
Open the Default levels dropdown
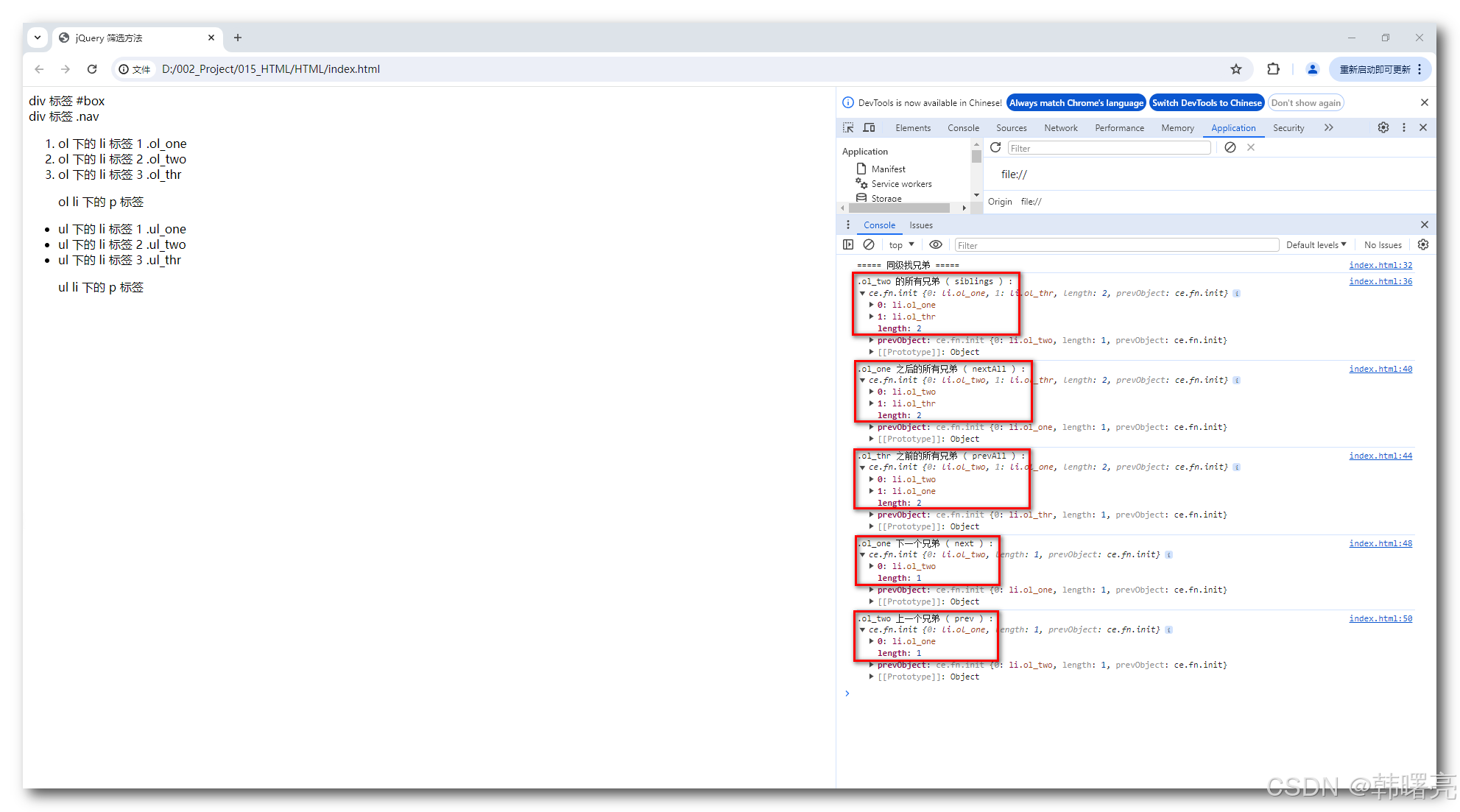coord(1316,245)
